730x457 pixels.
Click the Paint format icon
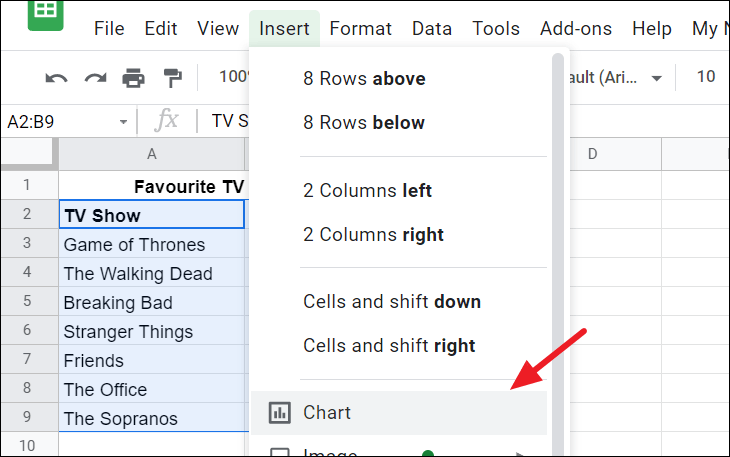[172, 77]
